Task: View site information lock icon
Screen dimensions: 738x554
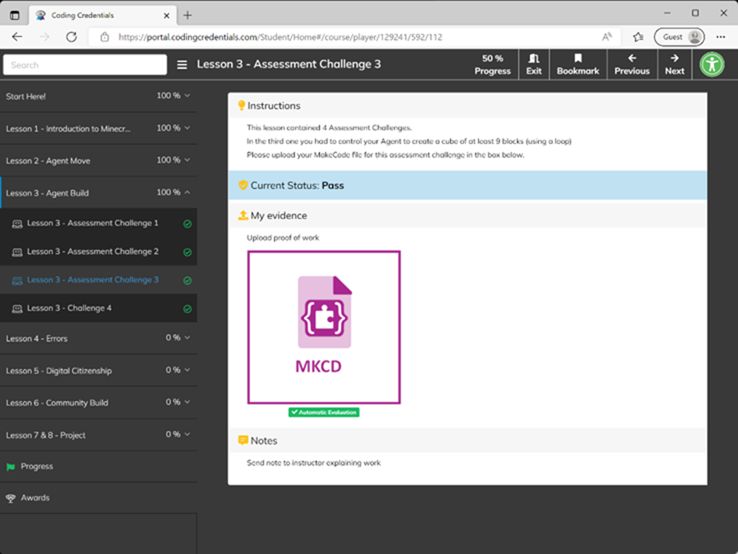Action: 104,37
